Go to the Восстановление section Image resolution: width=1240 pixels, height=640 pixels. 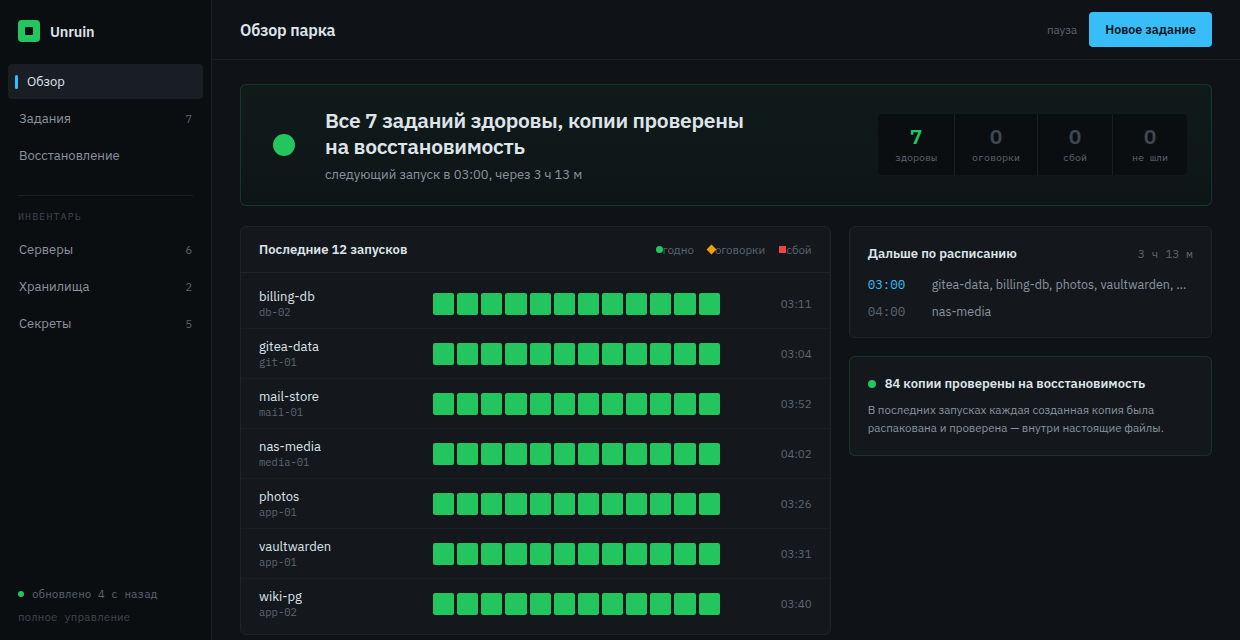click(x=106, y=156)
